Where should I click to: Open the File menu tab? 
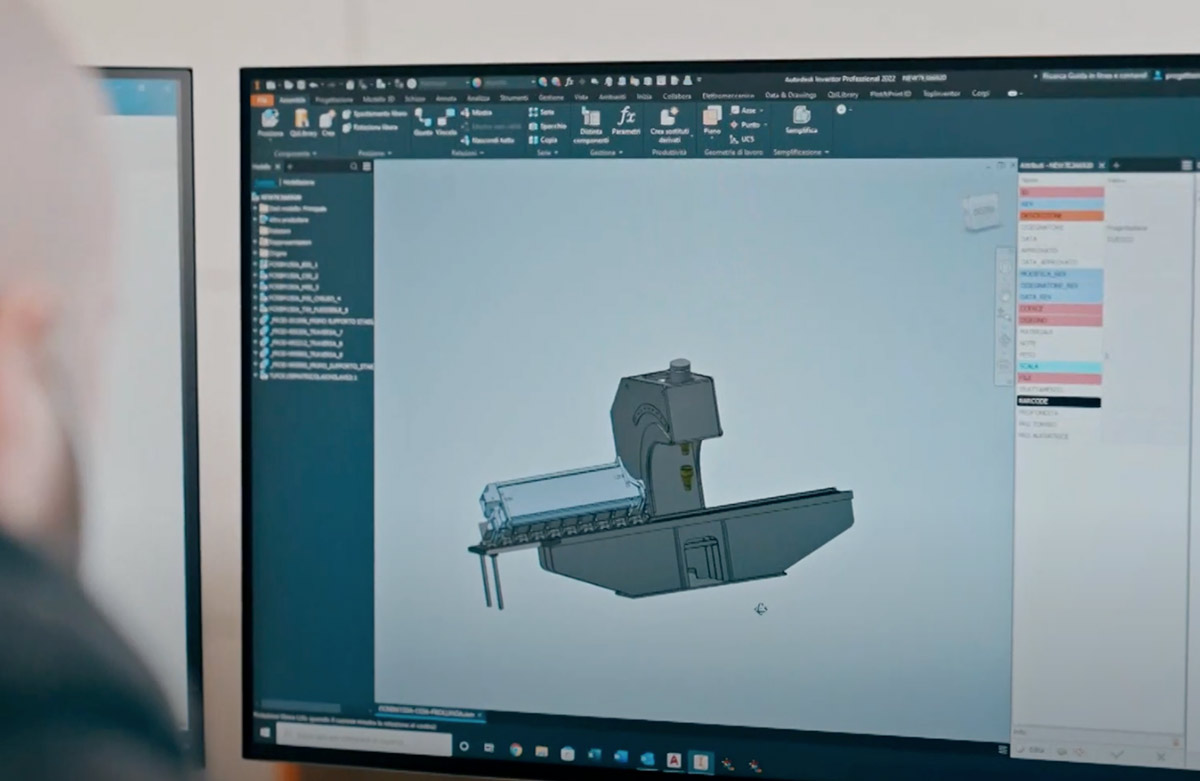(x=262, y=98)
